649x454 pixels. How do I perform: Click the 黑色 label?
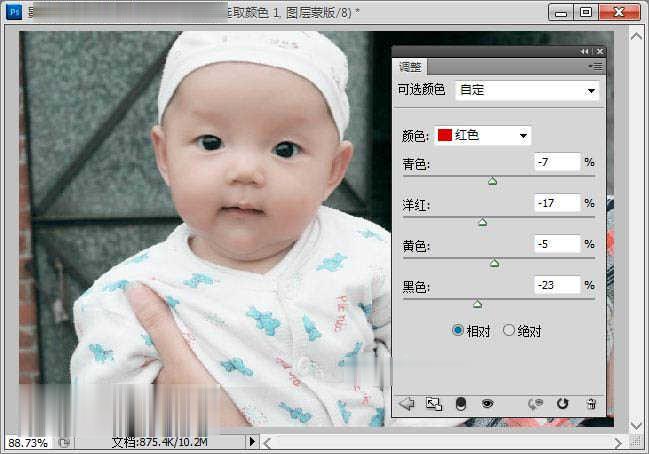coord(416,287)
